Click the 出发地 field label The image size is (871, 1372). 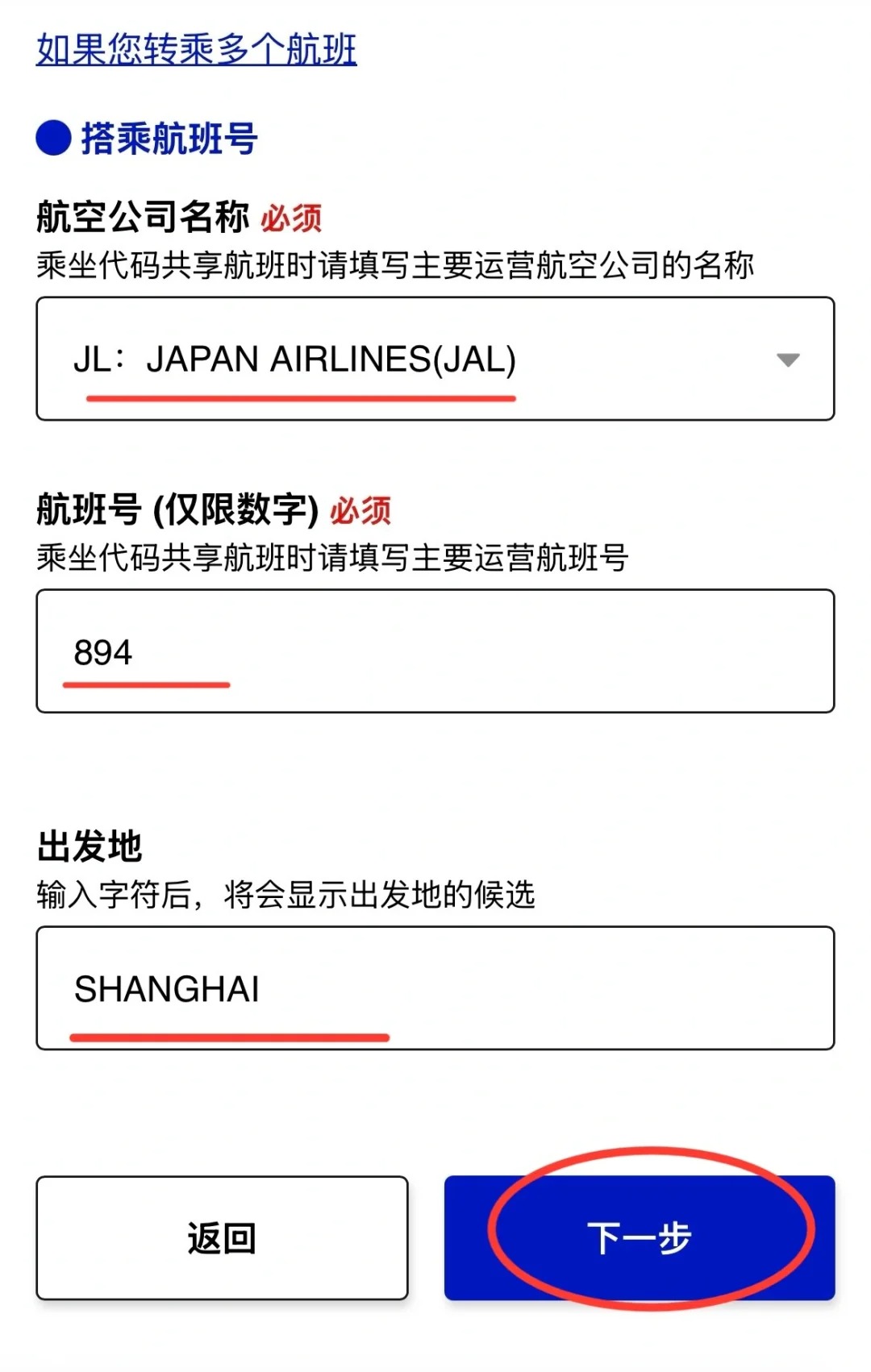coord(90,847)
